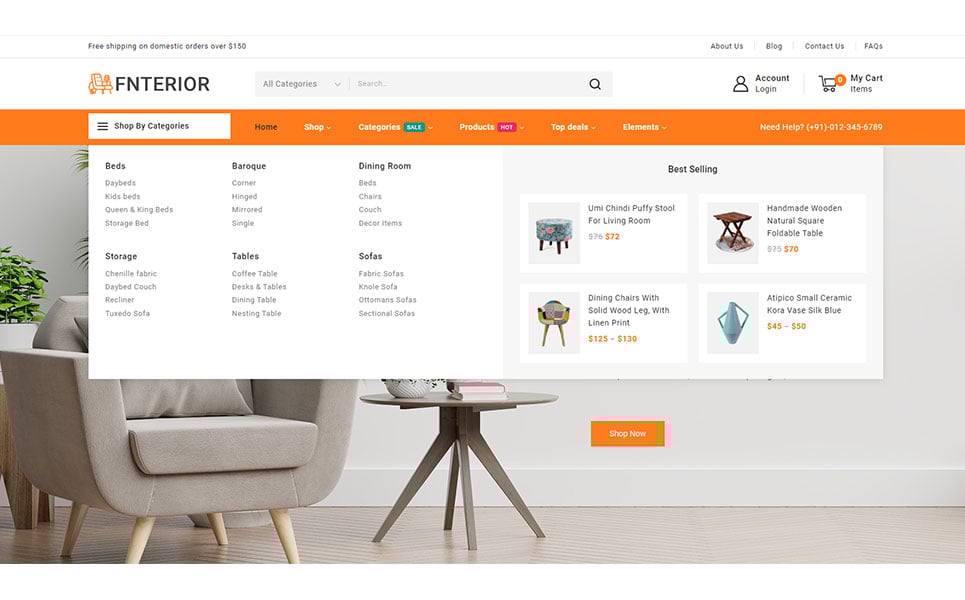Open the Umi Chindi Puffy Stool thumbnail

tap(554, 233)
